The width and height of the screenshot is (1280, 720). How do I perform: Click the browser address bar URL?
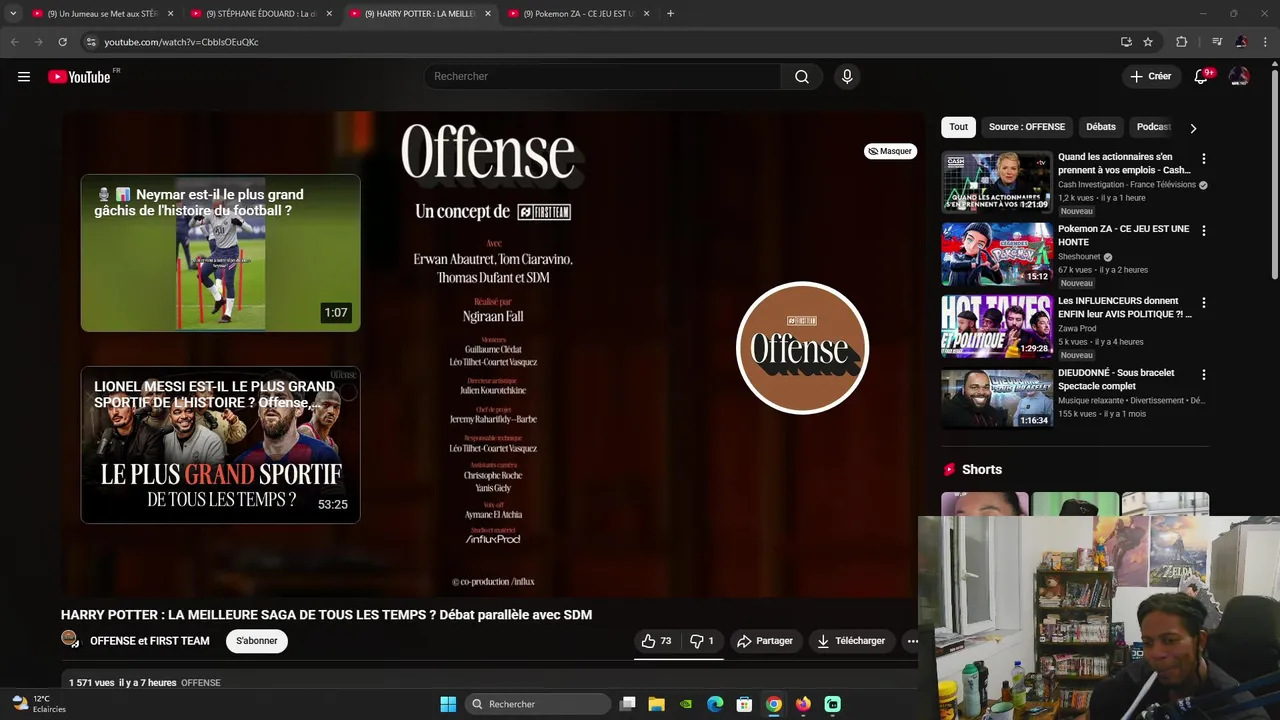coord(181,42)
